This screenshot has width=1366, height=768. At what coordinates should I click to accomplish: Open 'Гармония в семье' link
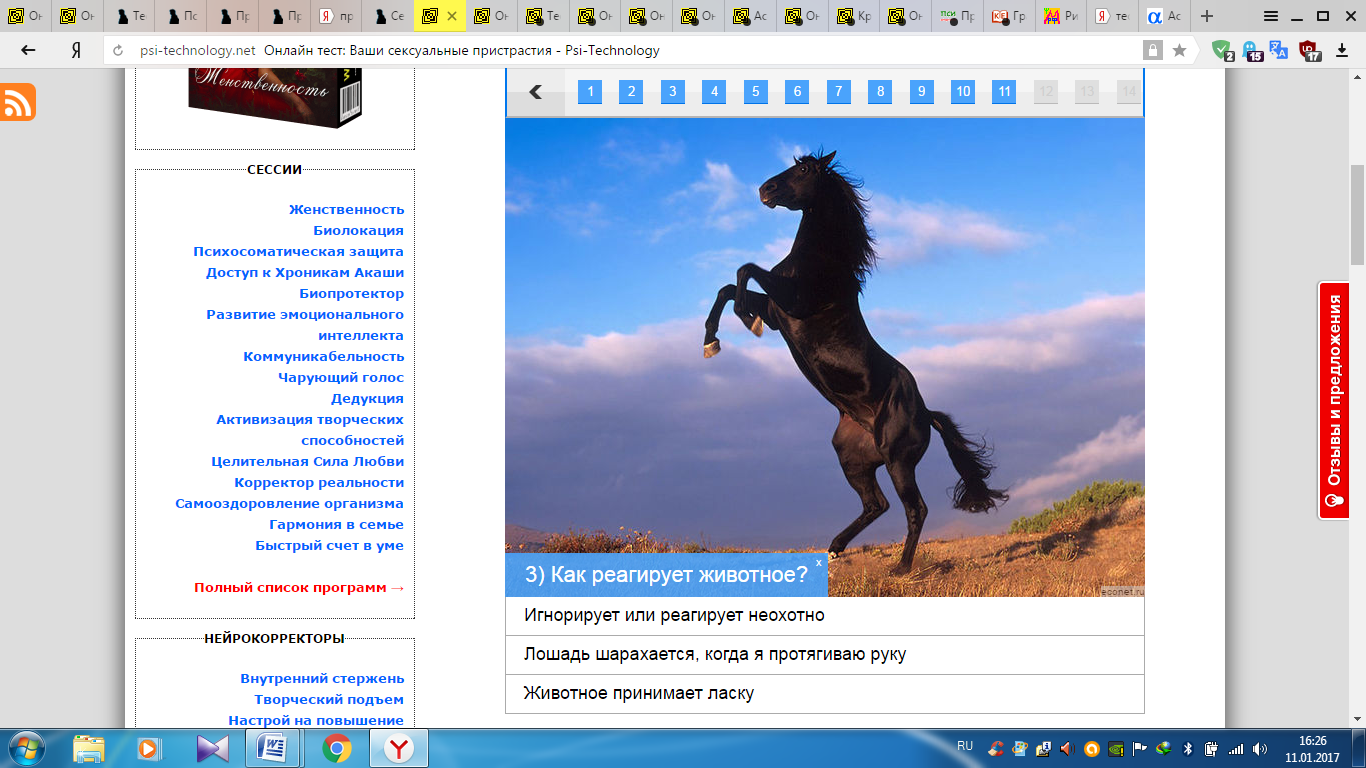tap(336, 524)
